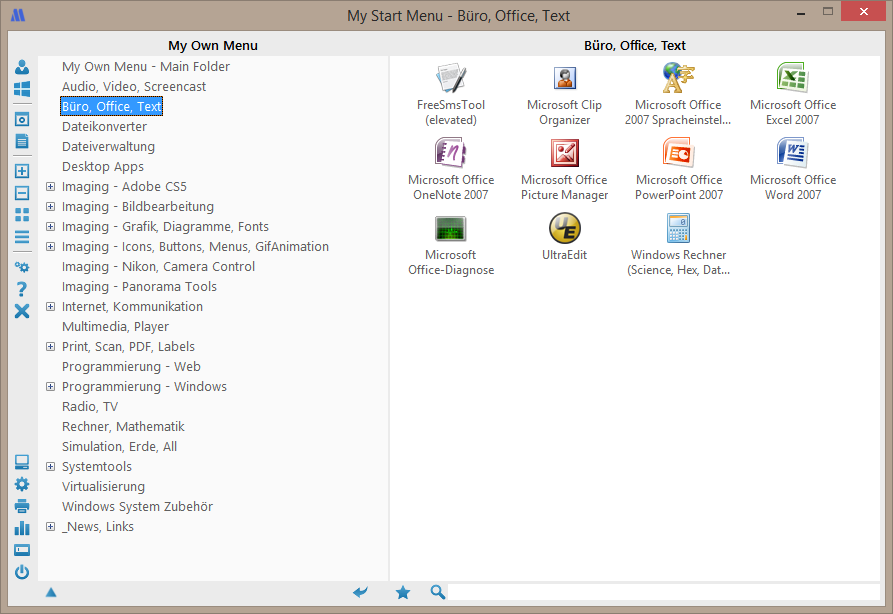Click the document page sidebar icon

(x=22, y=141)
